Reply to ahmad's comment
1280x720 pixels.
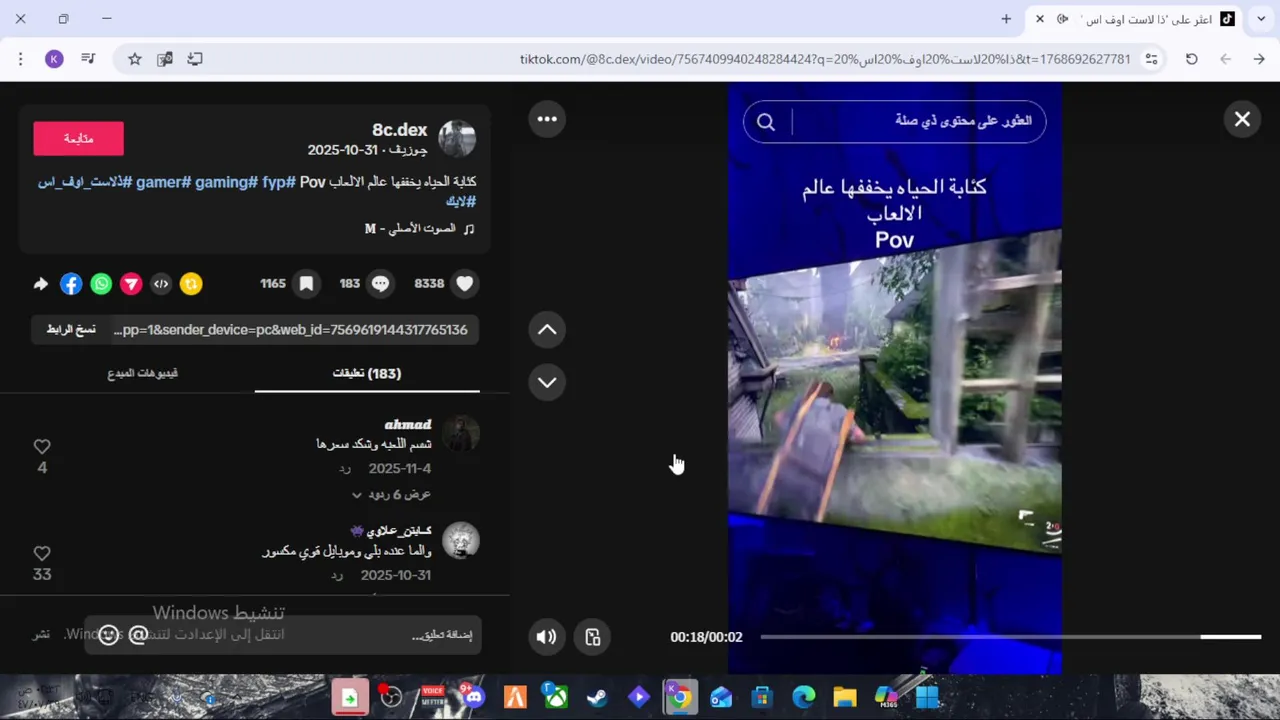coord(345,469)
